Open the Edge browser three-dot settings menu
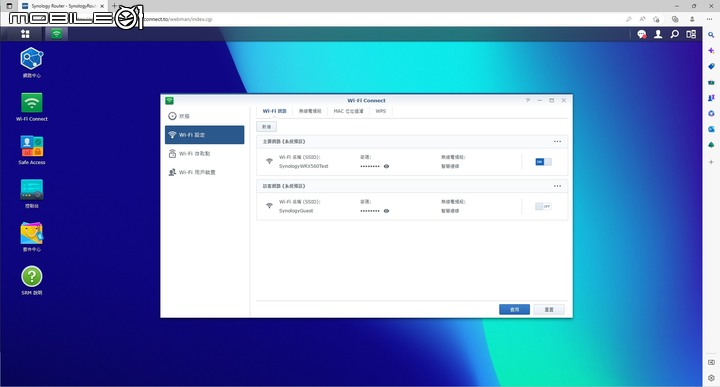The image size is (720, 387). pyautogui.click(x=709, y=19)
